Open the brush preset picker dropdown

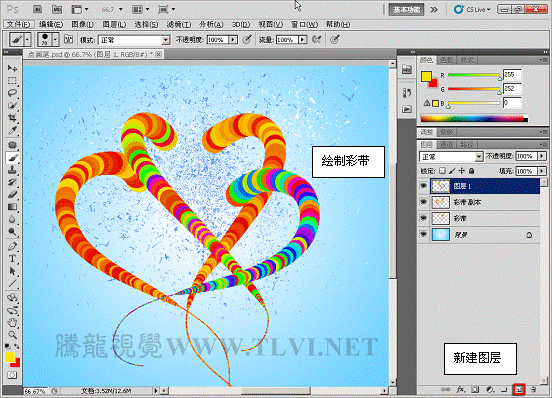pyautogui.click(x=55, y=39)
